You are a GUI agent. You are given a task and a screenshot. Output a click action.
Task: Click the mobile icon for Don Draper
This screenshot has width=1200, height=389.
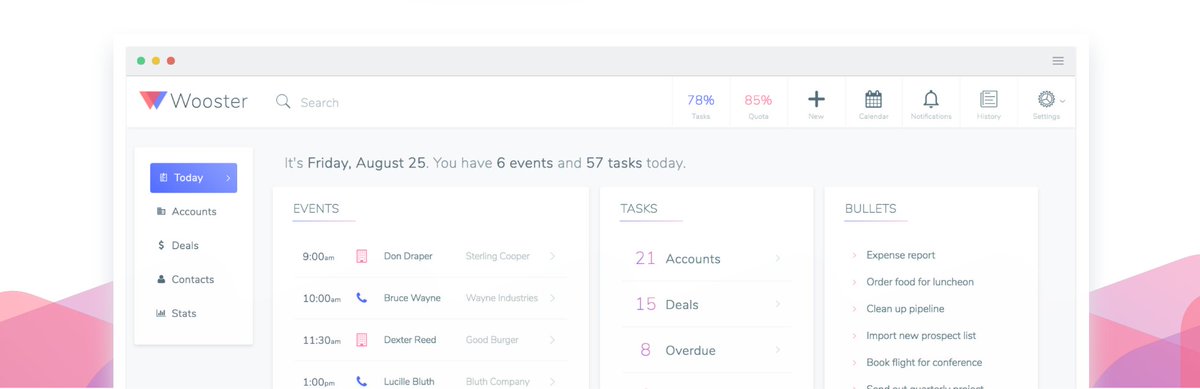coord(362,256)
